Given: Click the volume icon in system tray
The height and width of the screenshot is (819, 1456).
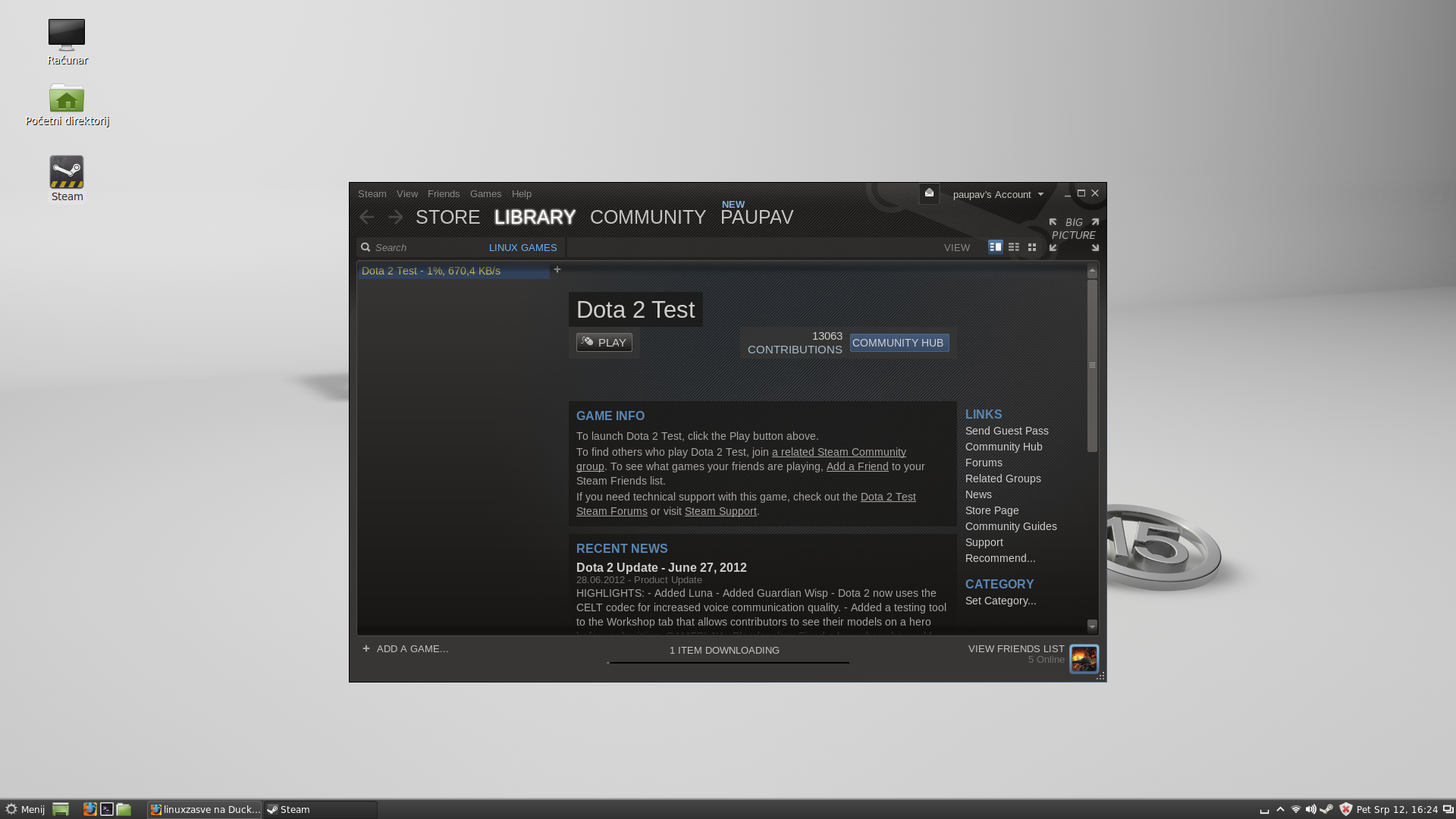Looking at the screenshot, I should (x=1311, y=809).
